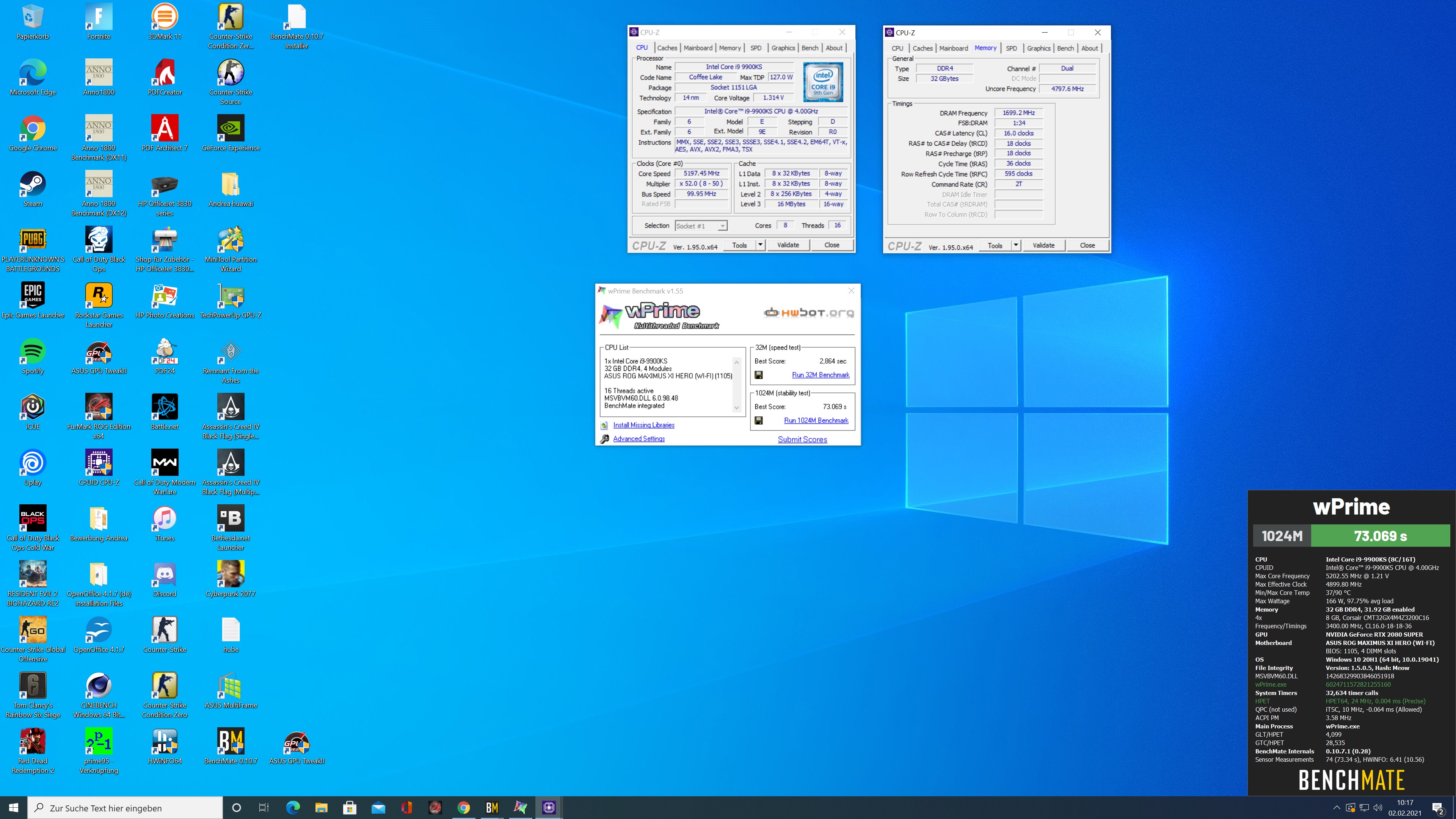The width and height of the screenshot is (1456, 819).
Task: Open Graphics tab in right CPU-Z window
Action: [1038, 49]
